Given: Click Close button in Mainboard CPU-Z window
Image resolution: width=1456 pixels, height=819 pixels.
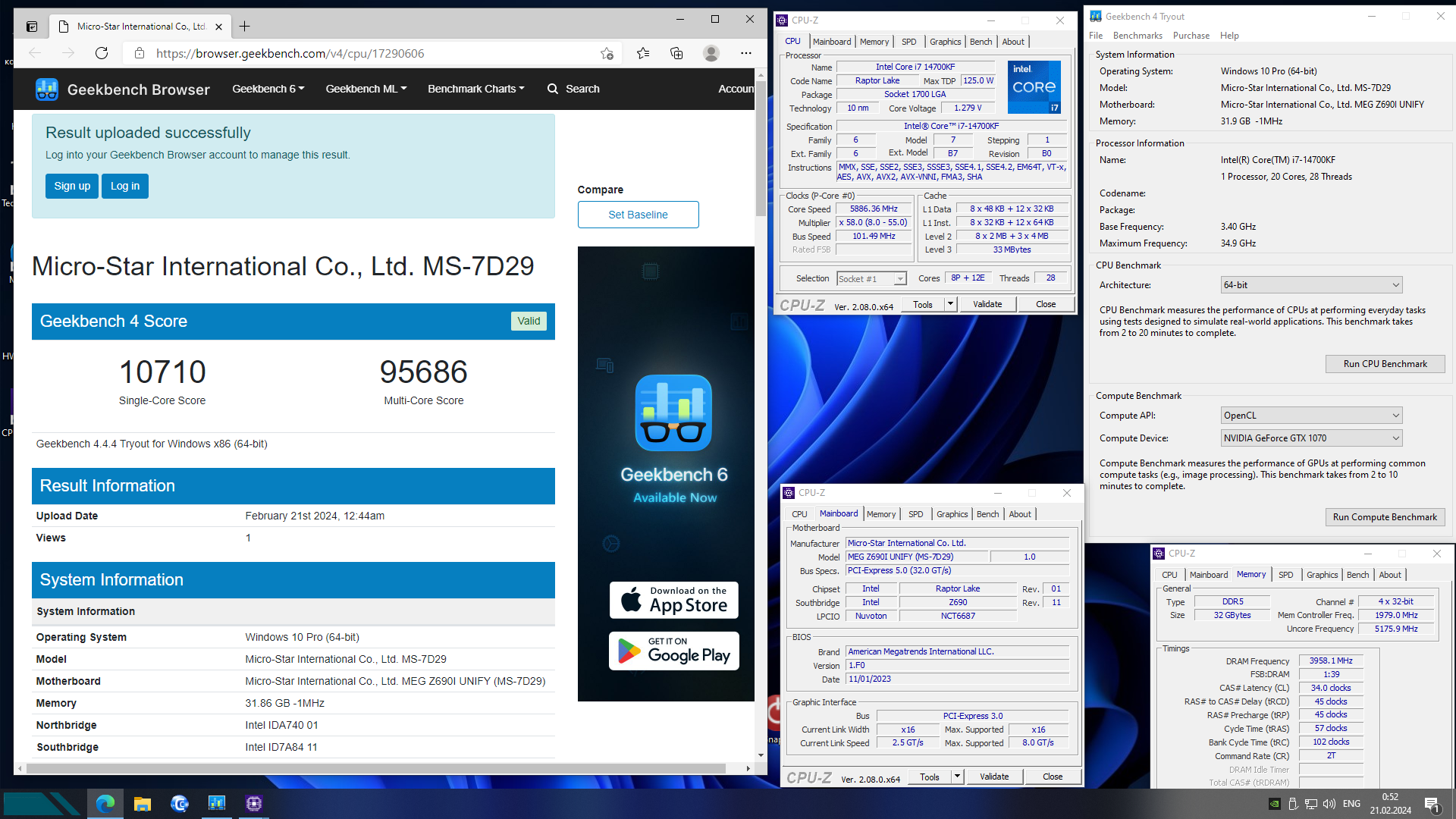Looking at the screenshot, I should coord(1053,777).
